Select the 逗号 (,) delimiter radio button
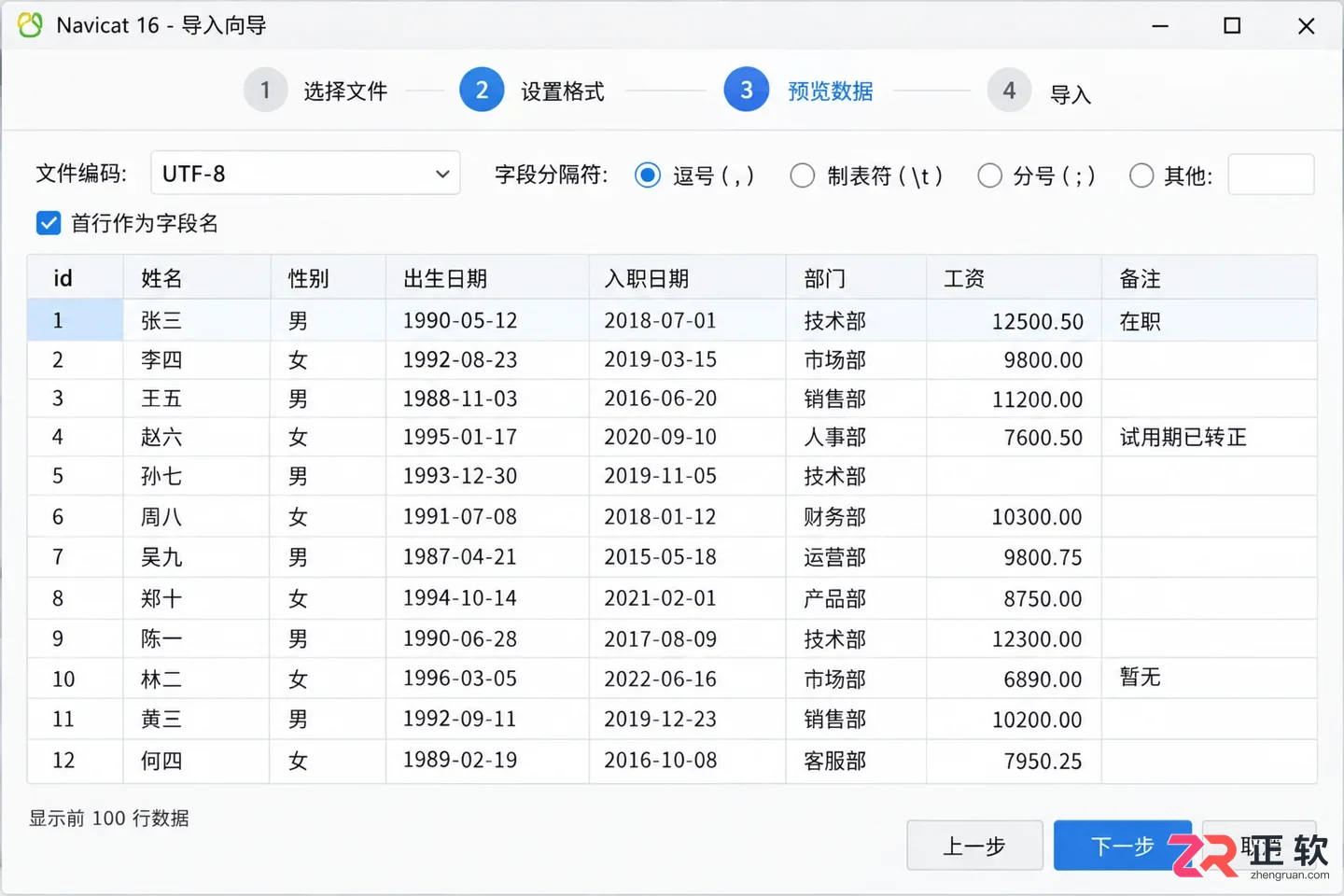Viewport: 1344px width, 896px height. click(648, 175)
